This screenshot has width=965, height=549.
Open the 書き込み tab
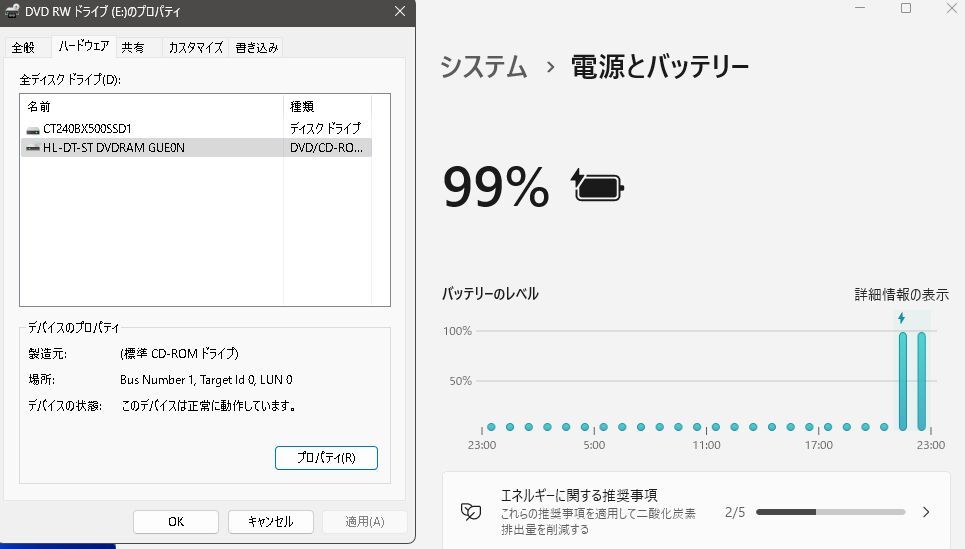pyautogui.click(x=257, y=47)
